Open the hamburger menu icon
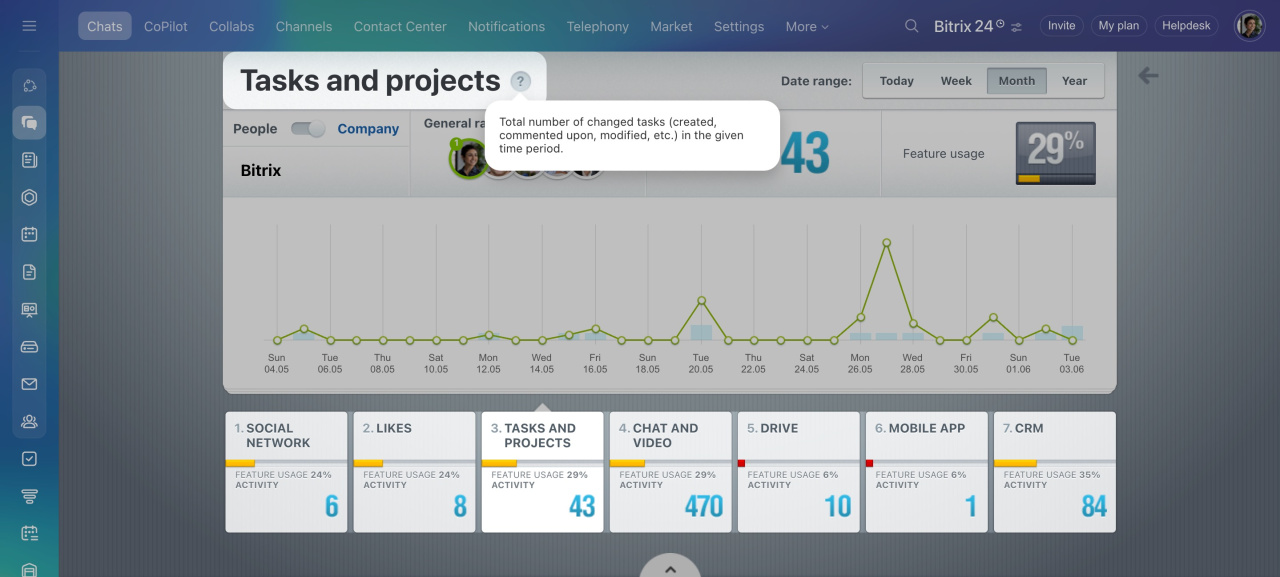Screen dimensions: 1280x577 (x=29, y=26)
